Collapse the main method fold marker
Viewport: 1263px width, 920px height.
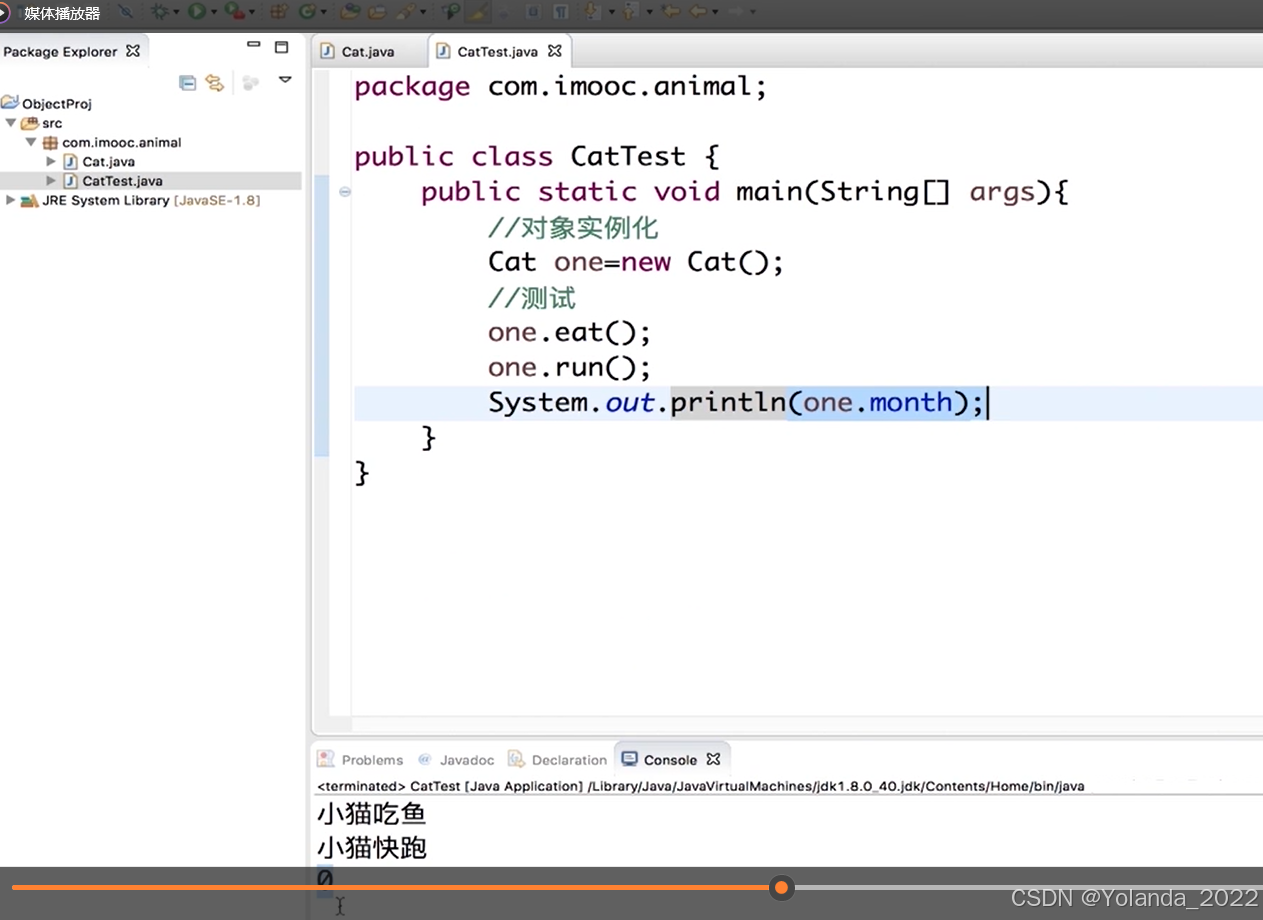tap(344, 192)
